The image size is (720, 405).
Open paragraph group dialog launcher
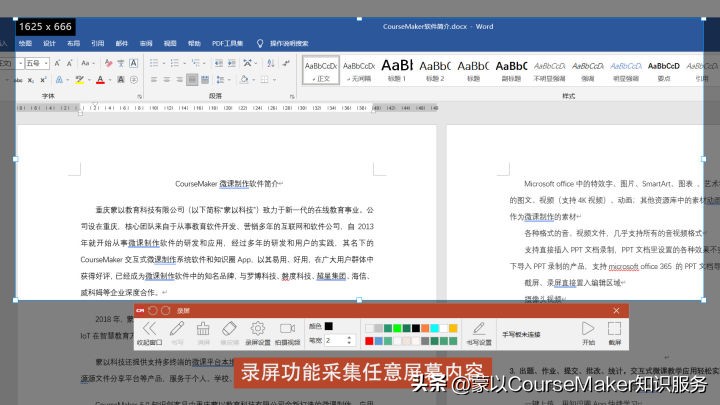click(x=292, y=96)
